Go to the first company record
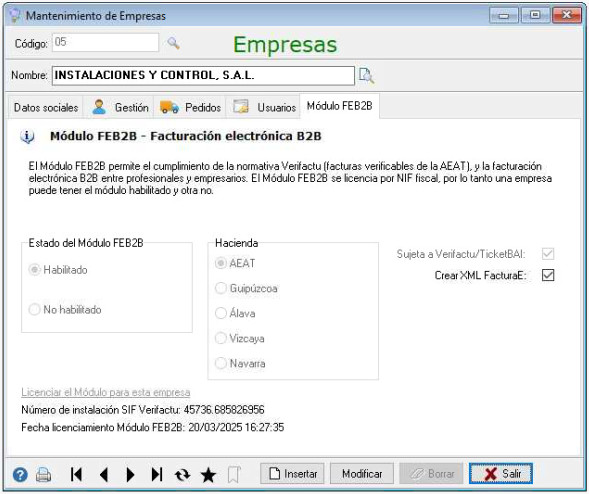The width and height of the screenshot is (589, 494). pyautogui.click(x=76, y=474)
